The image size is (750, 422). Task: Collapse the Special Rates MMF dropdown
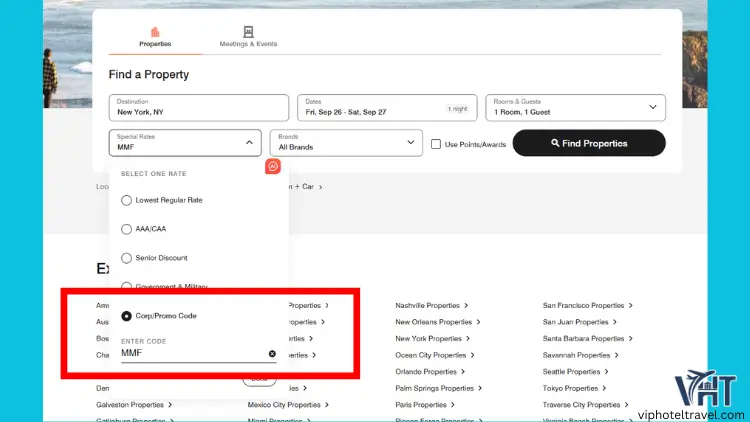tap(185, 143)
